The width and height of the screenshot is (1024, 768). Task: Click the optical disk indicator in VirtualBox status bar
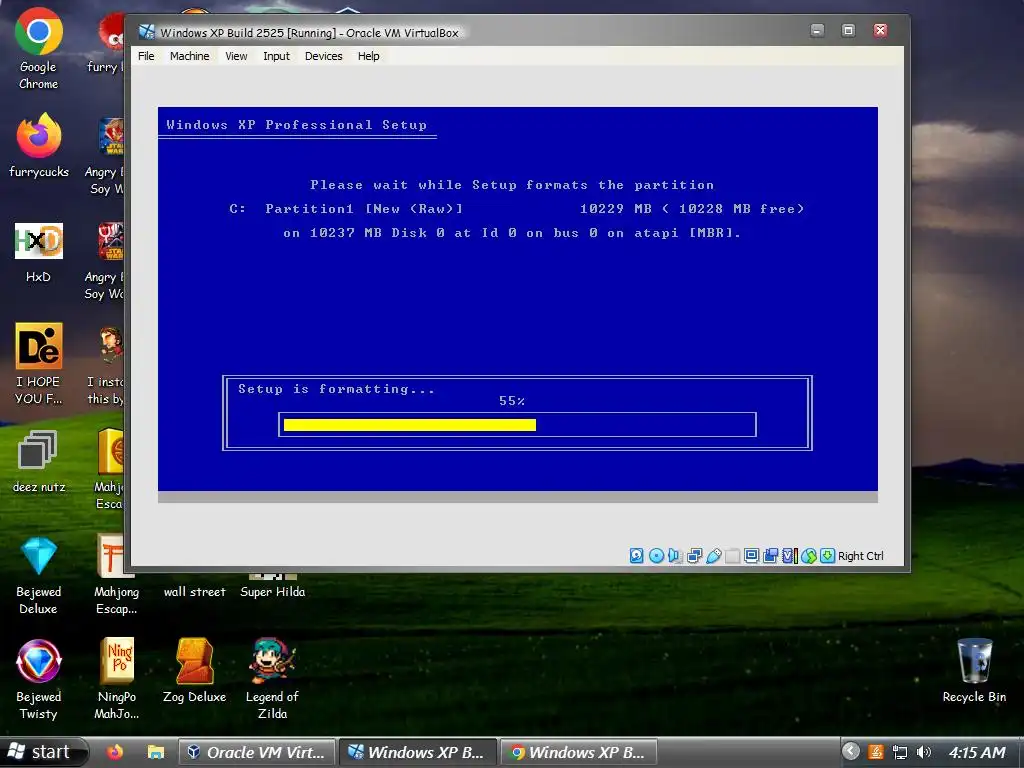click(x=656, y=556)
